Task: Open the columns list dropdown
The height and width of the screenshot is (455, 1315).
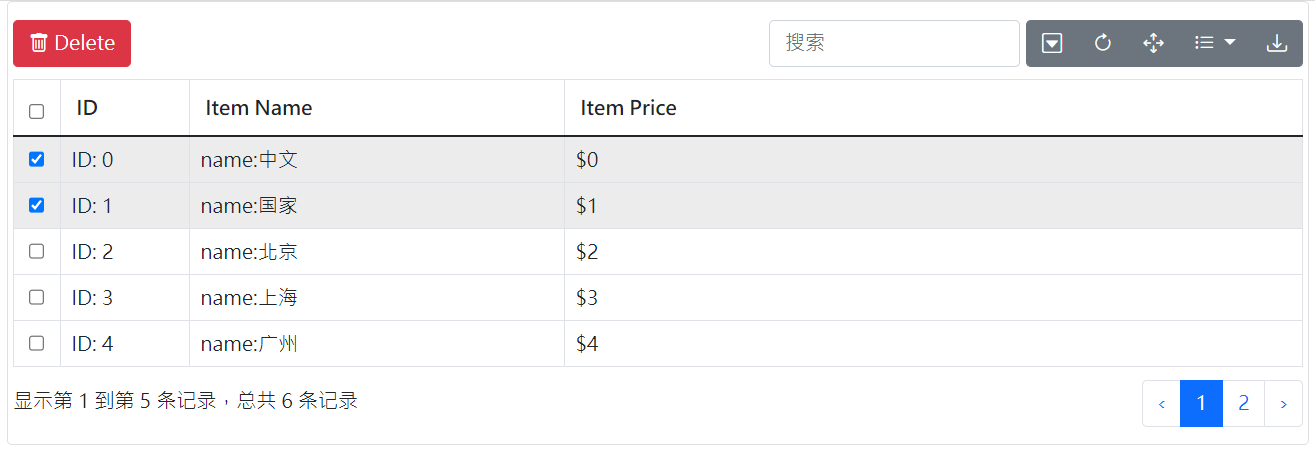Action: [x=1216, y=43]
